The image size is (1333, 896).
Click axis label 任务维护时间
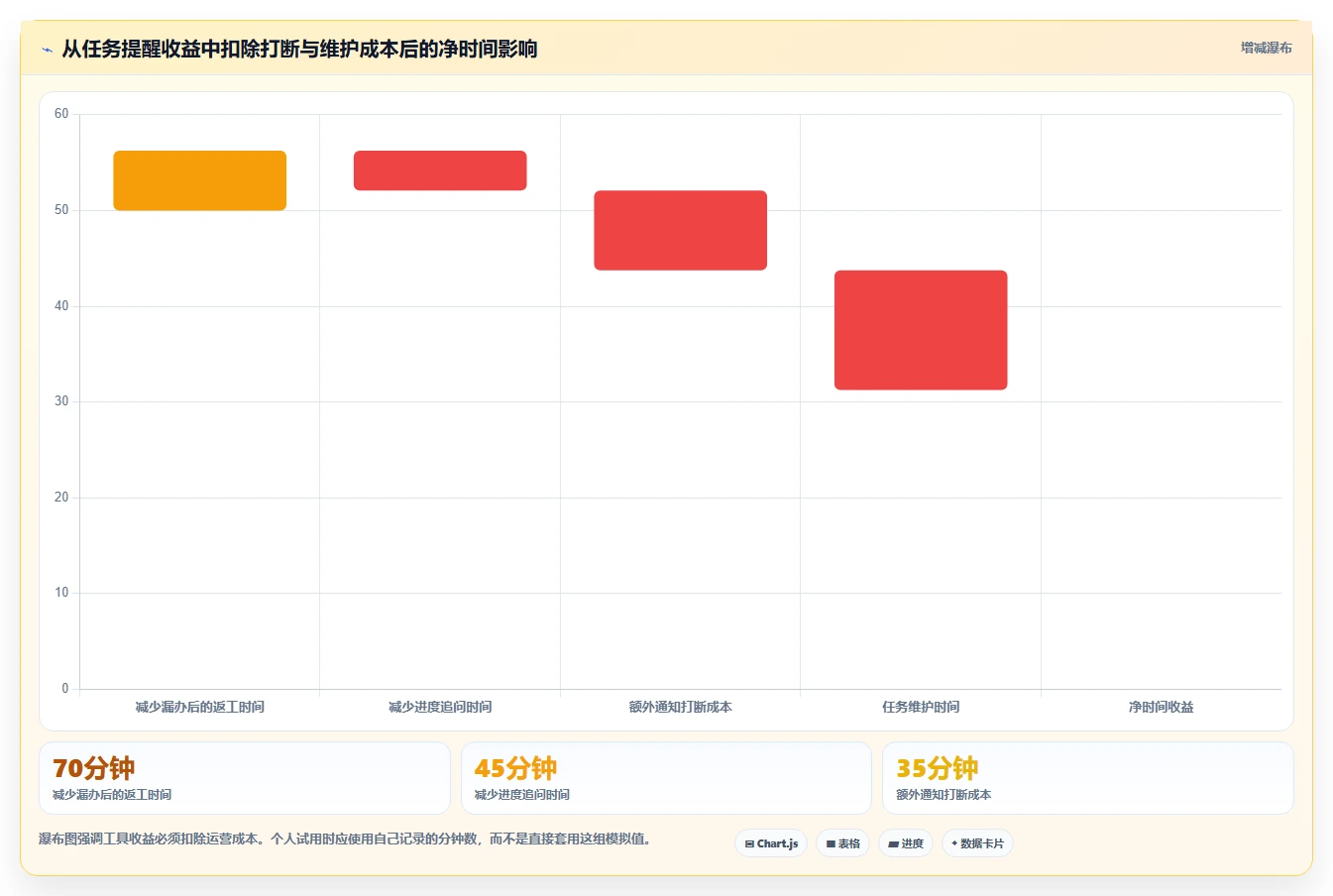point(921,707)
